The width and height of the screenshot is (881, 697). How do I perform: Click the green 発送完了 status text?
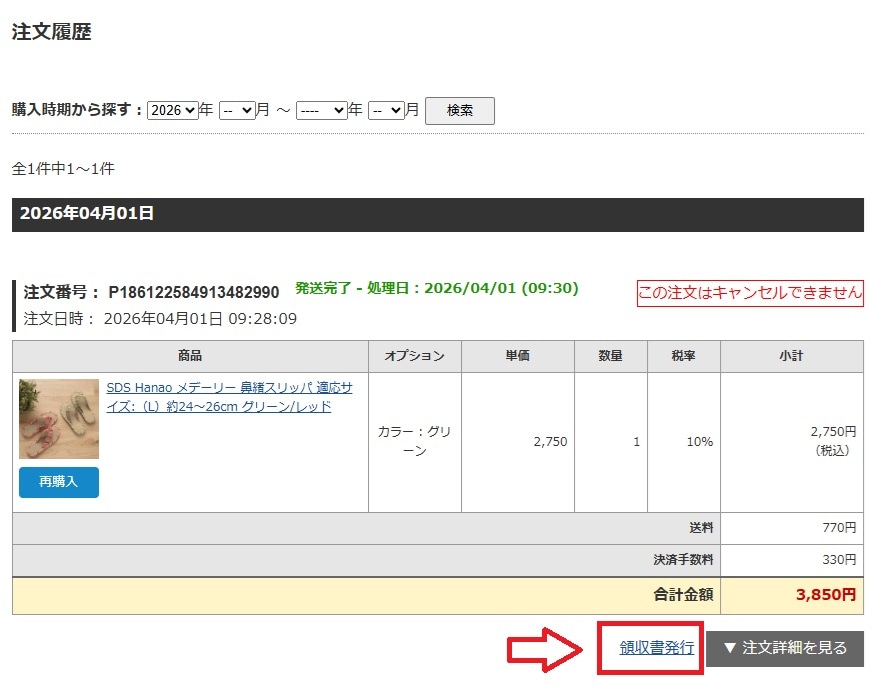pyautogui.click(x=436, y=288)
